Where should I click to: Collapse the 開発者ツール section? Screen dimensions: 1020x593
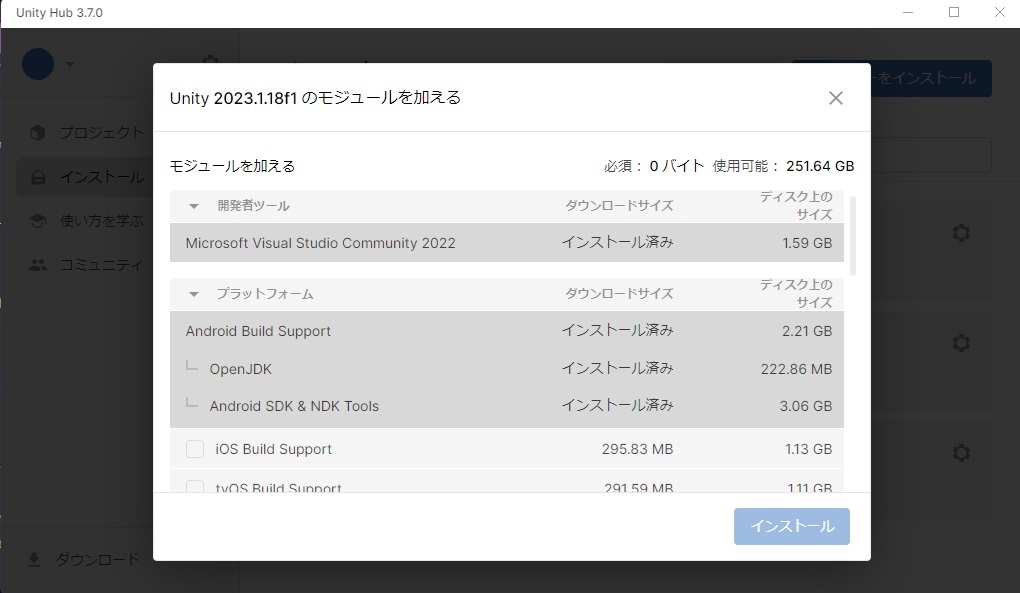pos(193,206)
